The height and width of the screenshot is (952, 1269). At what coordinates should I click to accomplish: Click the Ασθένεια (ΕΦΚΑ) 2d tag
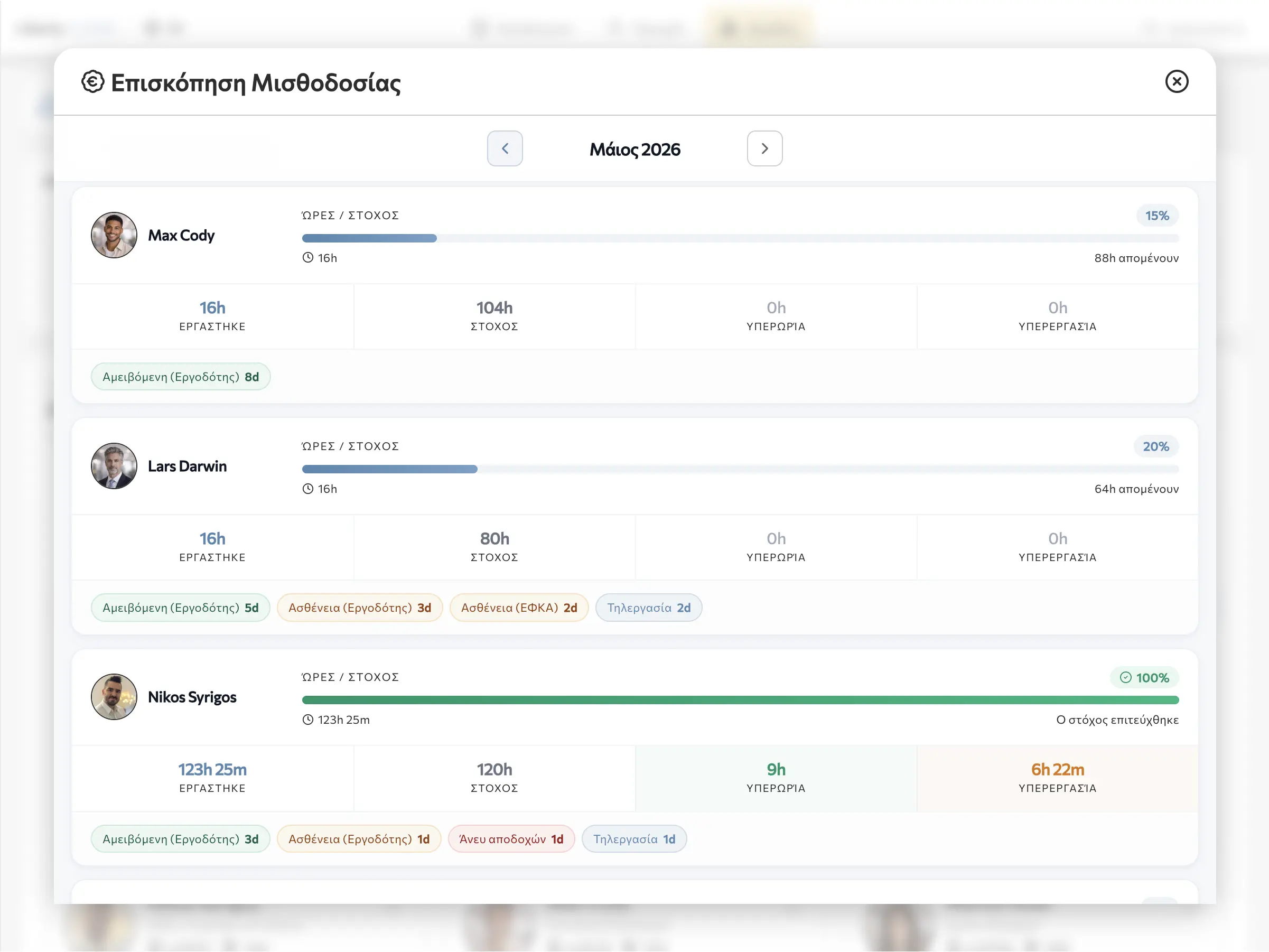(x=519, y=608)
